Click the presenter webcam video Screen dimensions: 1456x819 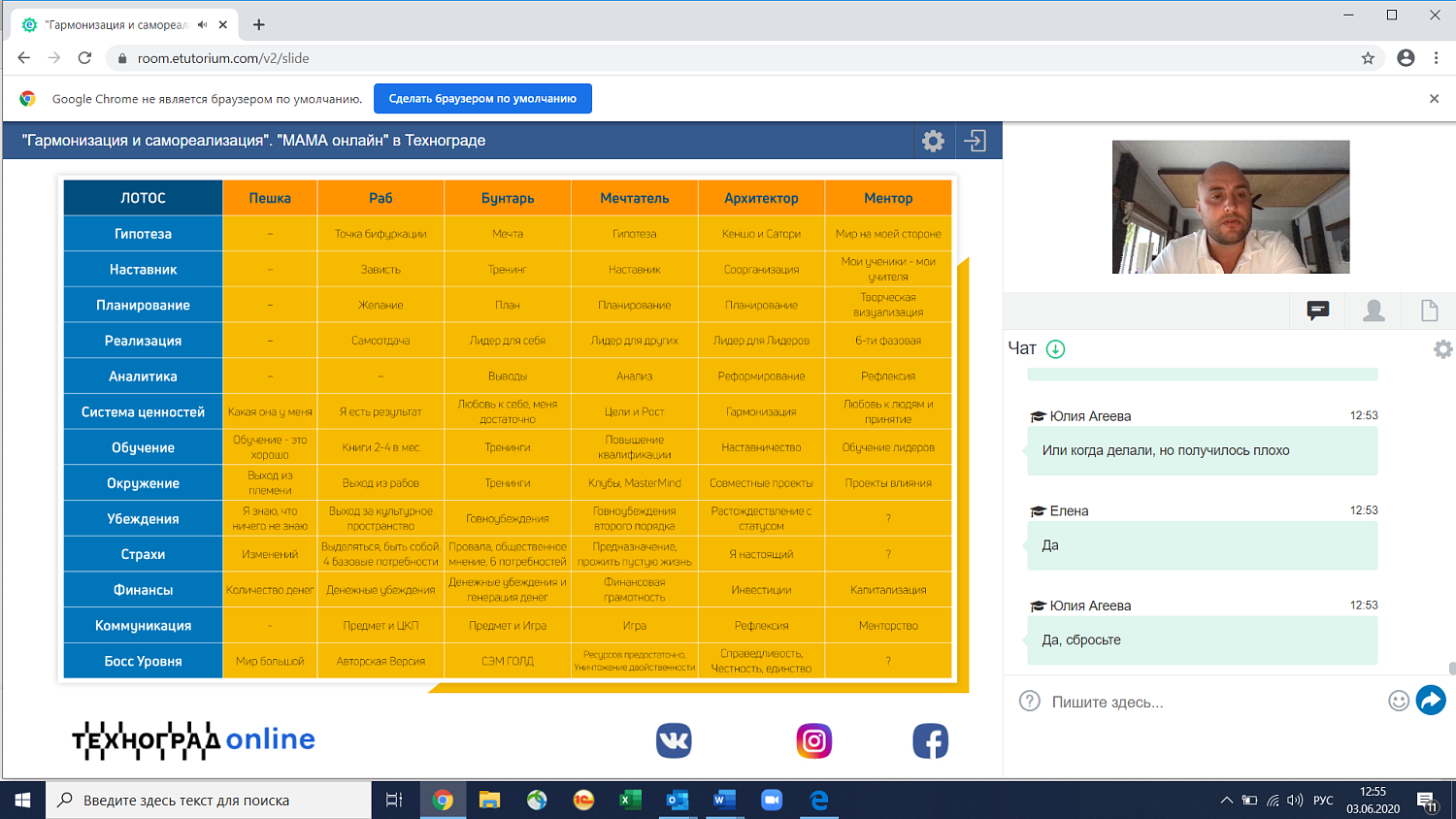(x=1231, y=207)
